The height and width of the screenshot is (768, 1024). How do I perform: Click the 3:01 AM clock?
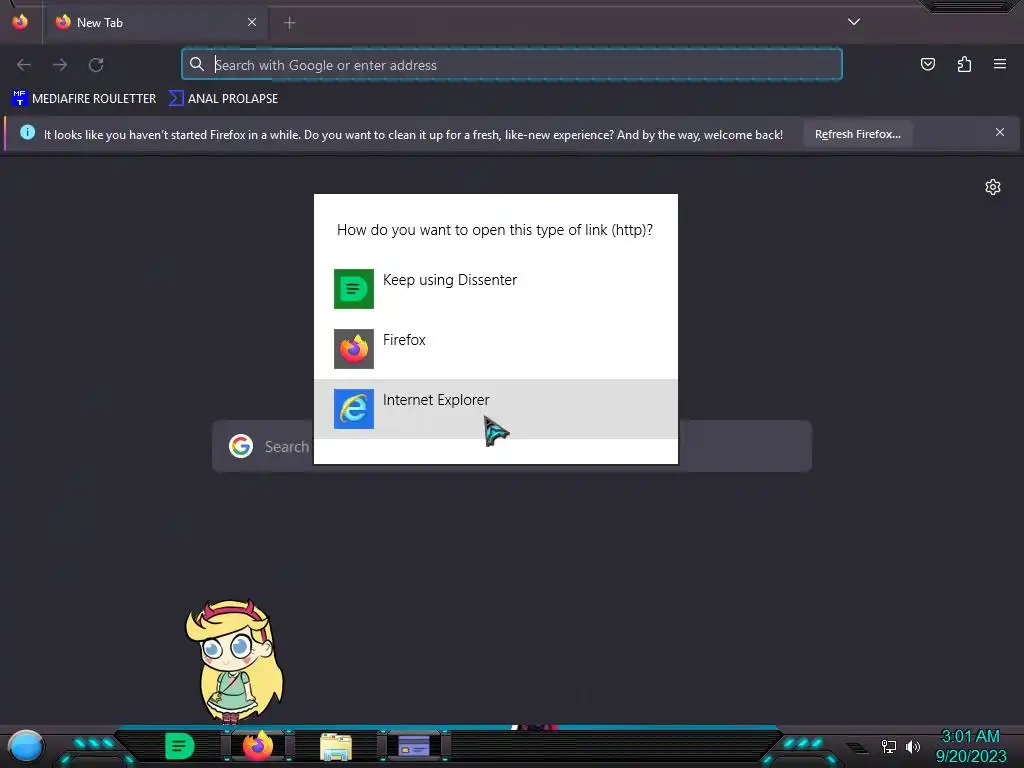point(970,737)
